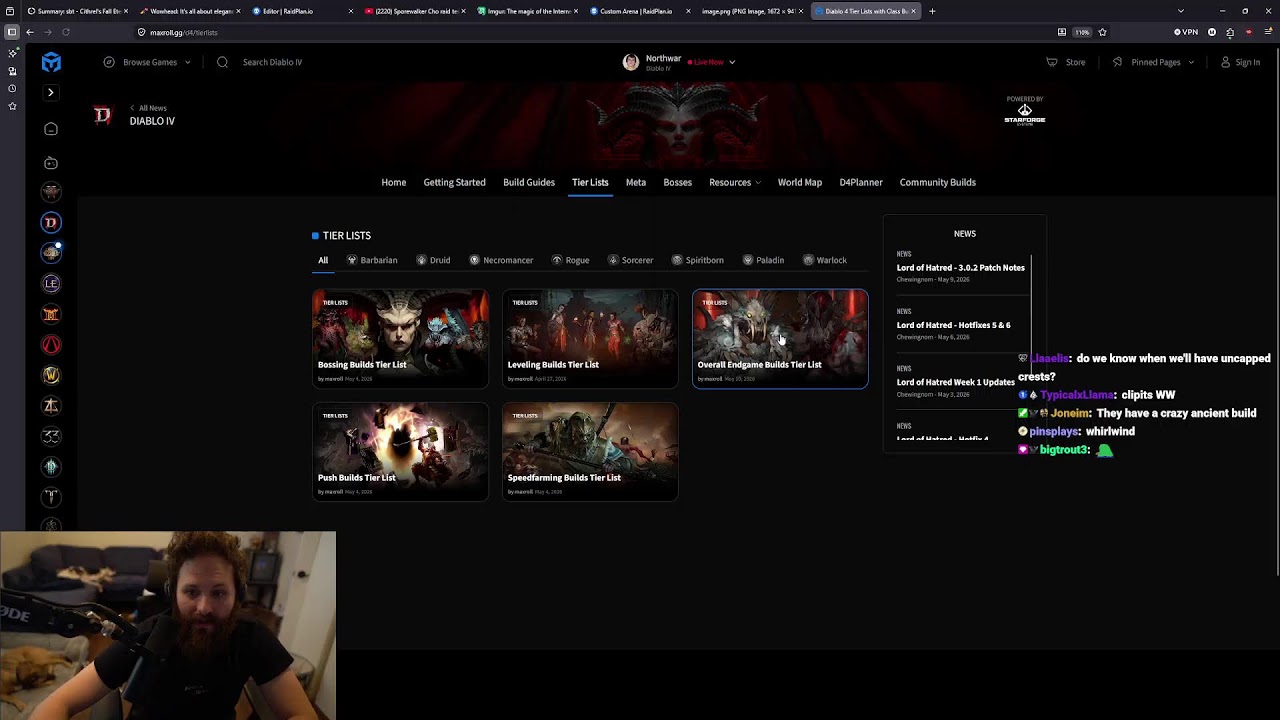Screen dimensions: 1280x720
Task: Open the World Map nav tab
Action: pyautogui.click(x=800, y=182)
